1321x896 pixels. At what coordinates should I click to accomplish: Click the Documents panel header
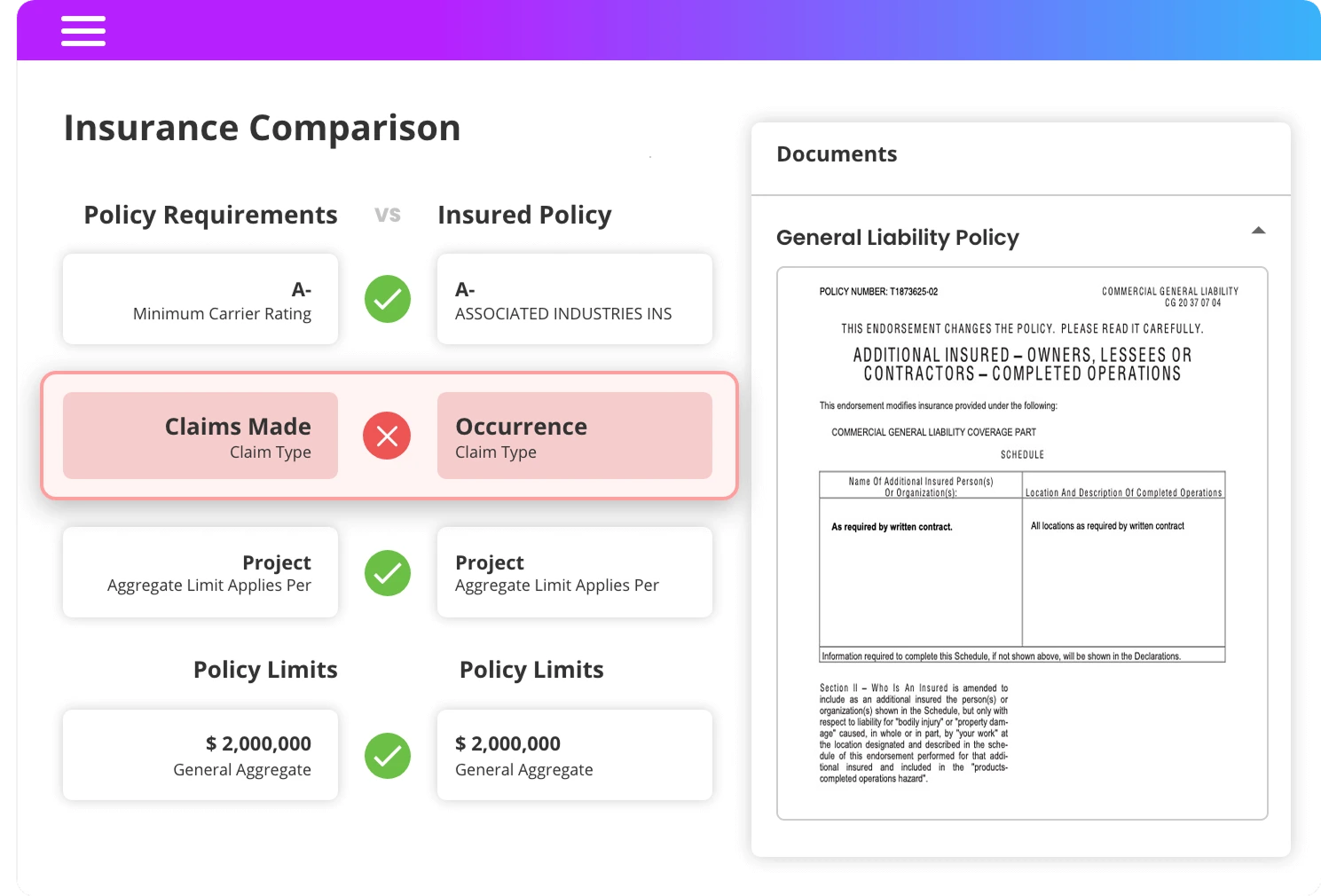(x=837, y=154)
